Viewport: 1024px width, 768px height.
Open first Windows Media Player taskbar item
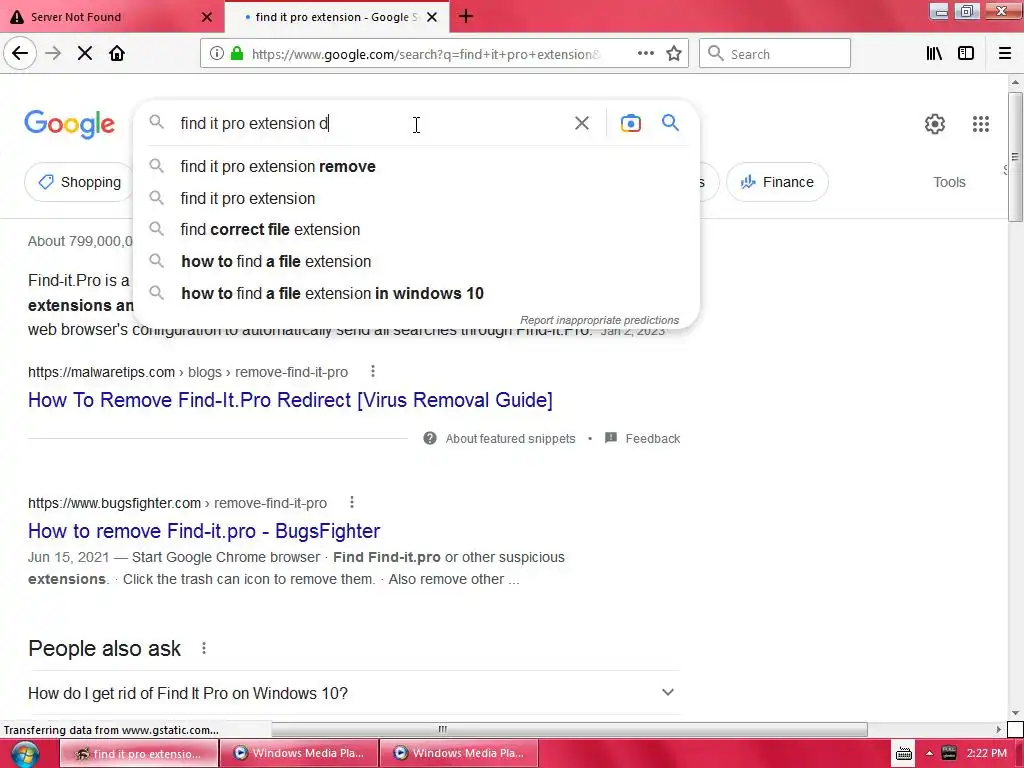click(299, 754)
